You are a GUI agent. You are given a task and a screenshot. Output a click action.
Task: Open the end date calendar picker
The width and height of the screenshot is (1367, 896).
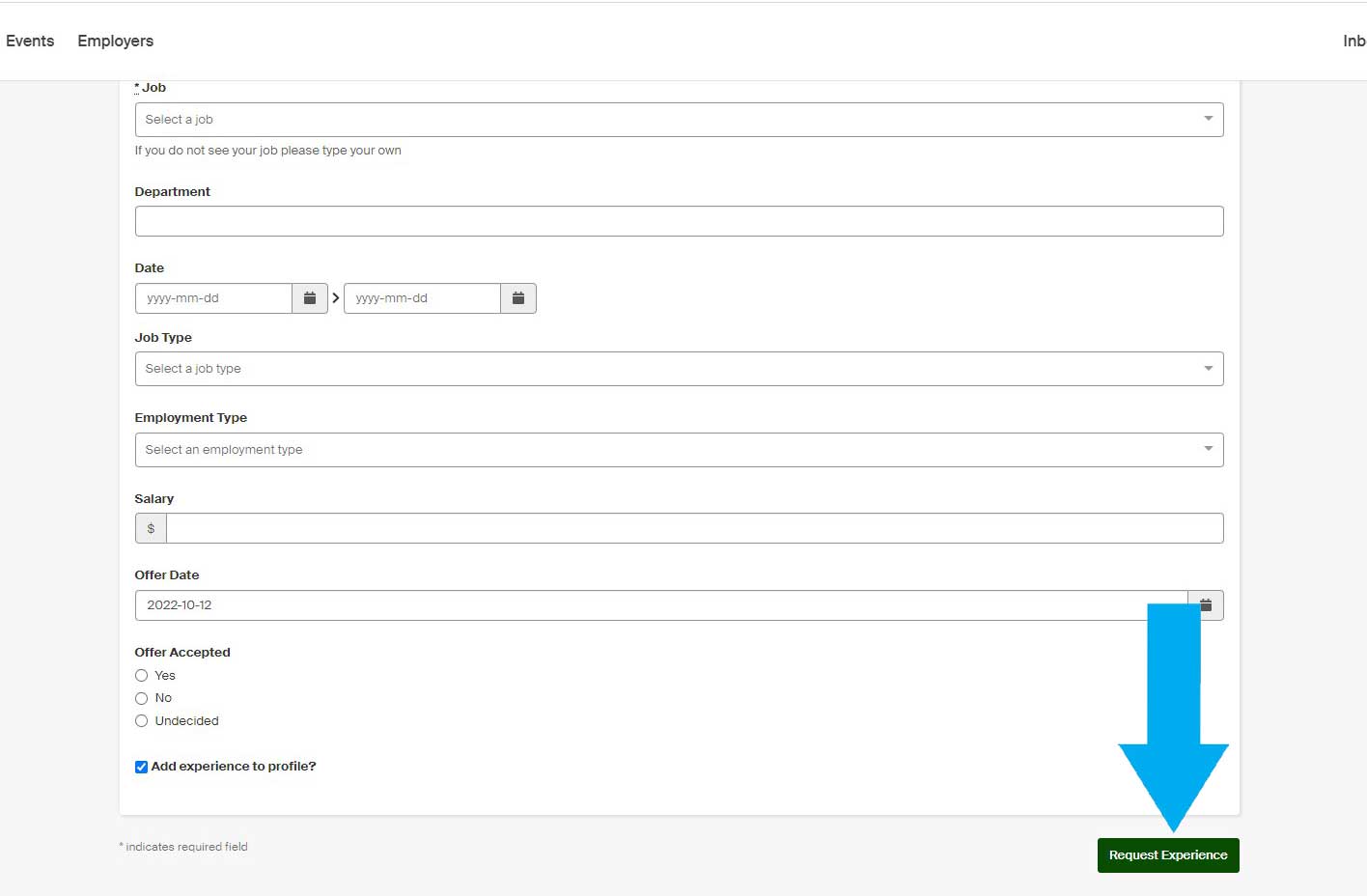[518, 298]
